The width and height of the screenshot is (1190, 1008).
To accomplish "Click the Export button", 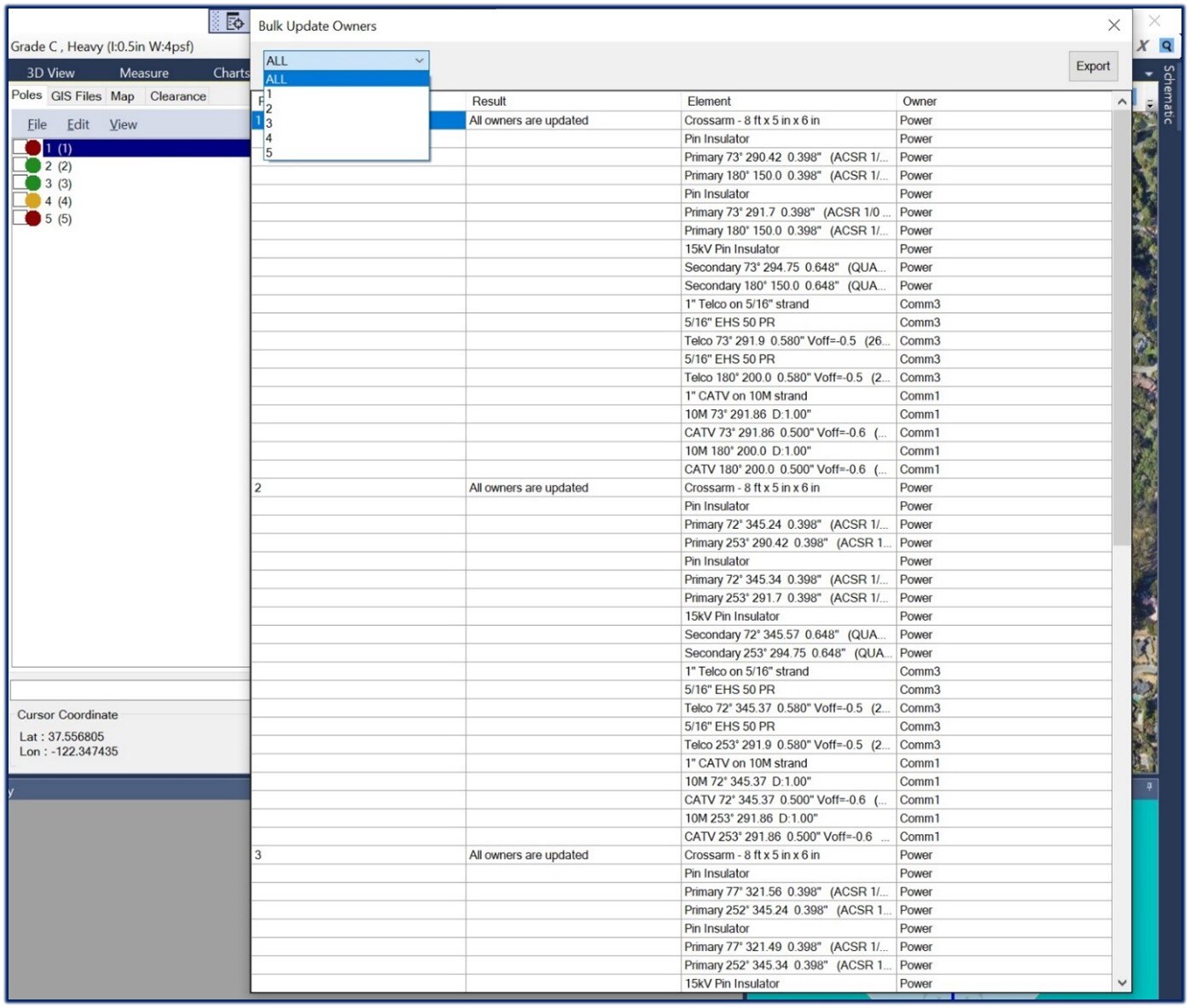I will 1093,66.
